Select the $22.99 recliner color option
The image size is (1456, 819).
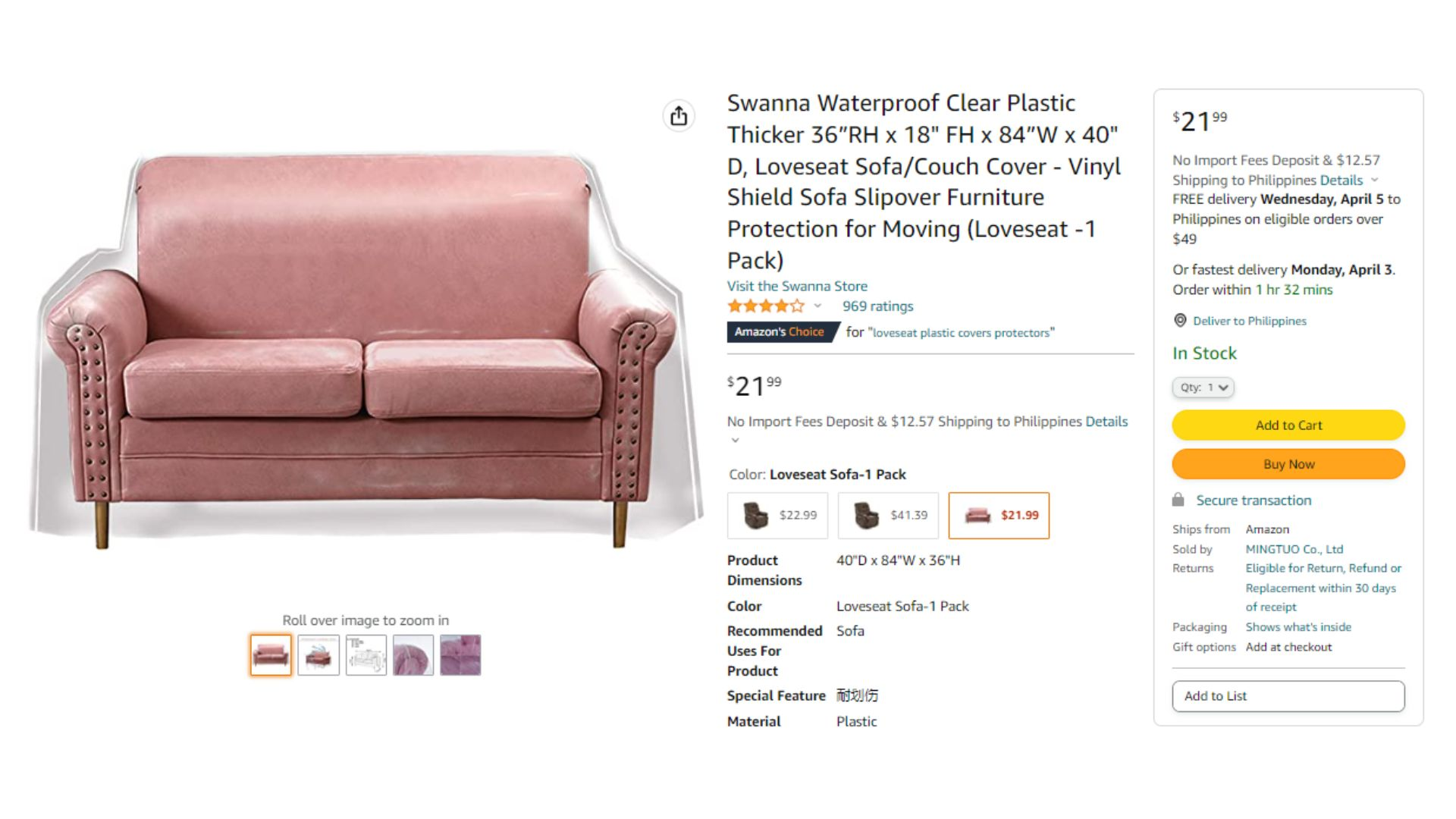(777, 516)
